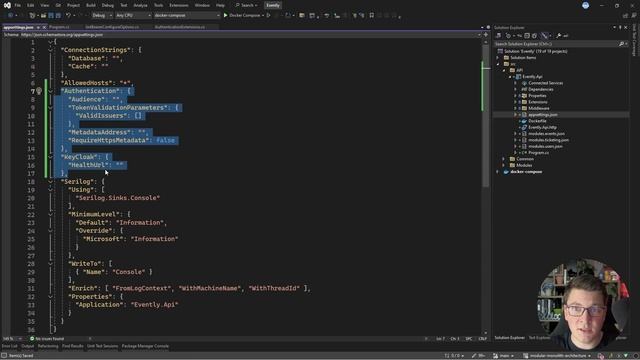
Task: Click Solution Explorer Collapse All toolbar icon
Action: (527, 36)
